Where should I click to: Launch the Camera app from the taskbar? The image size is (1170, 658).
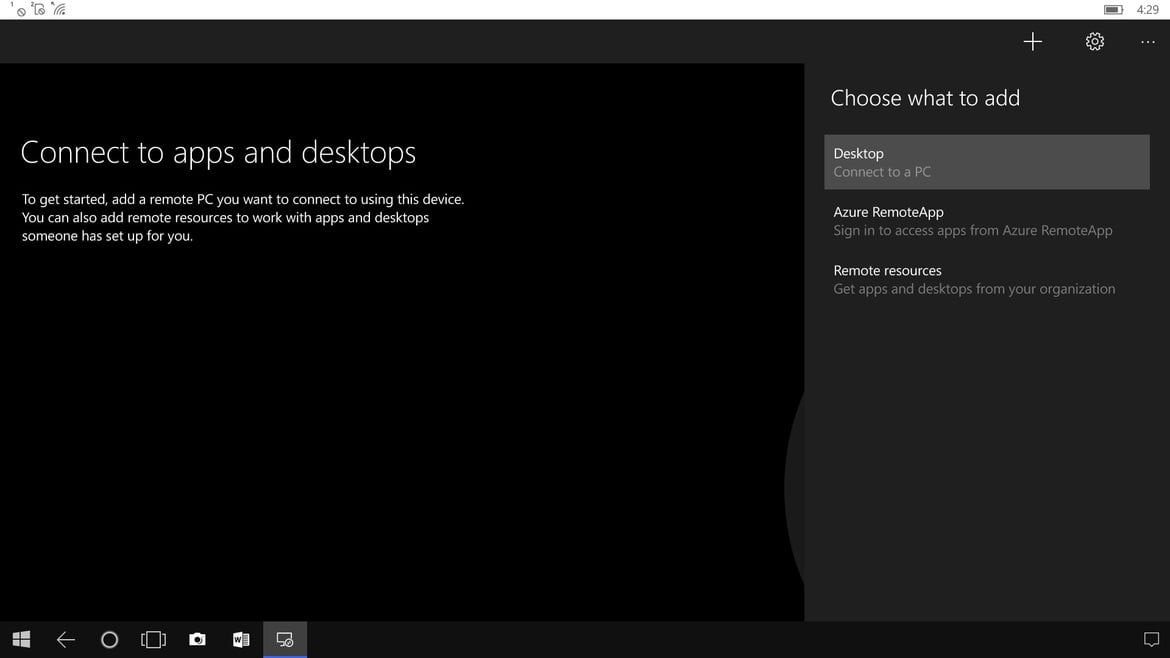click(x=197, y=639)
